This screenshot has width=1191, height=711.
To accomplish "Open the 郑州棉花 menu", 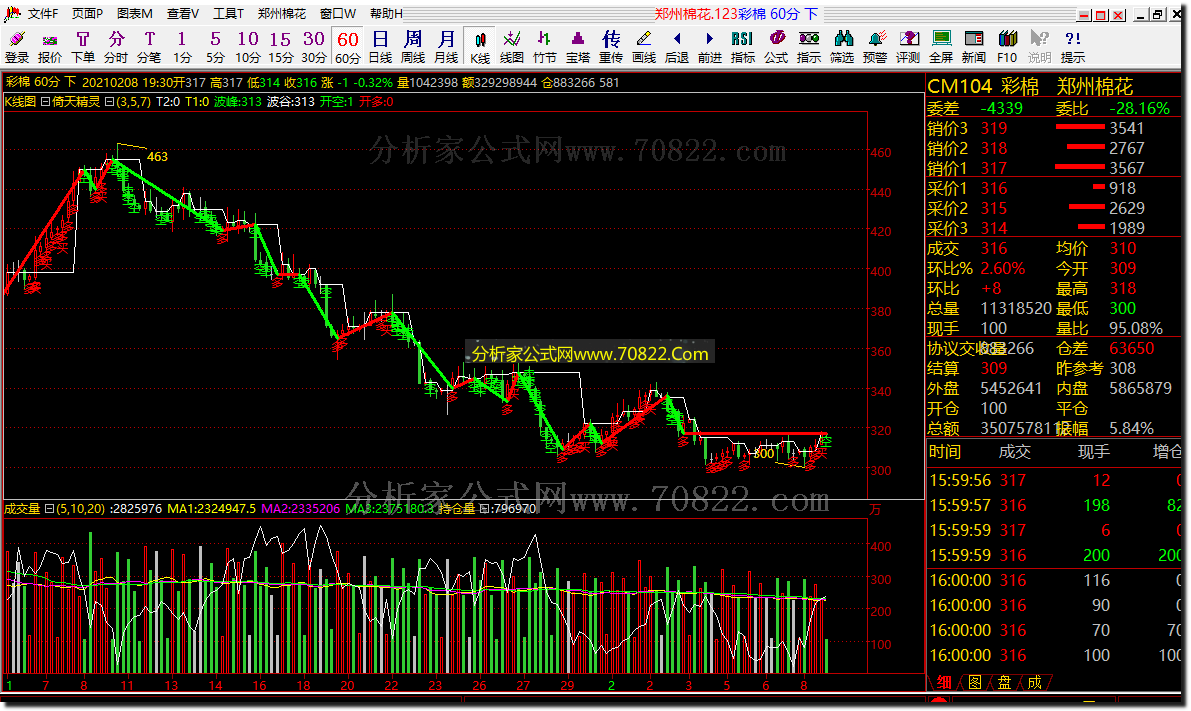I will point(282,14).
